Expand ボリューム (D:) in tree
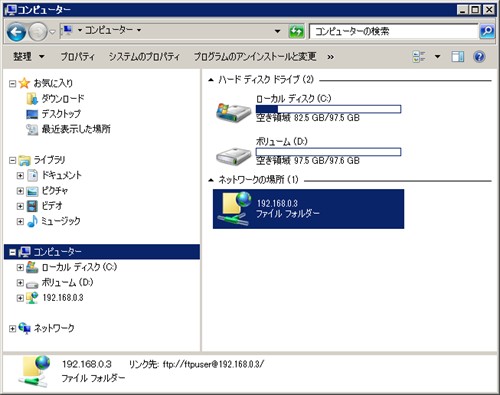The image size is (500, 395). [20, 283]
